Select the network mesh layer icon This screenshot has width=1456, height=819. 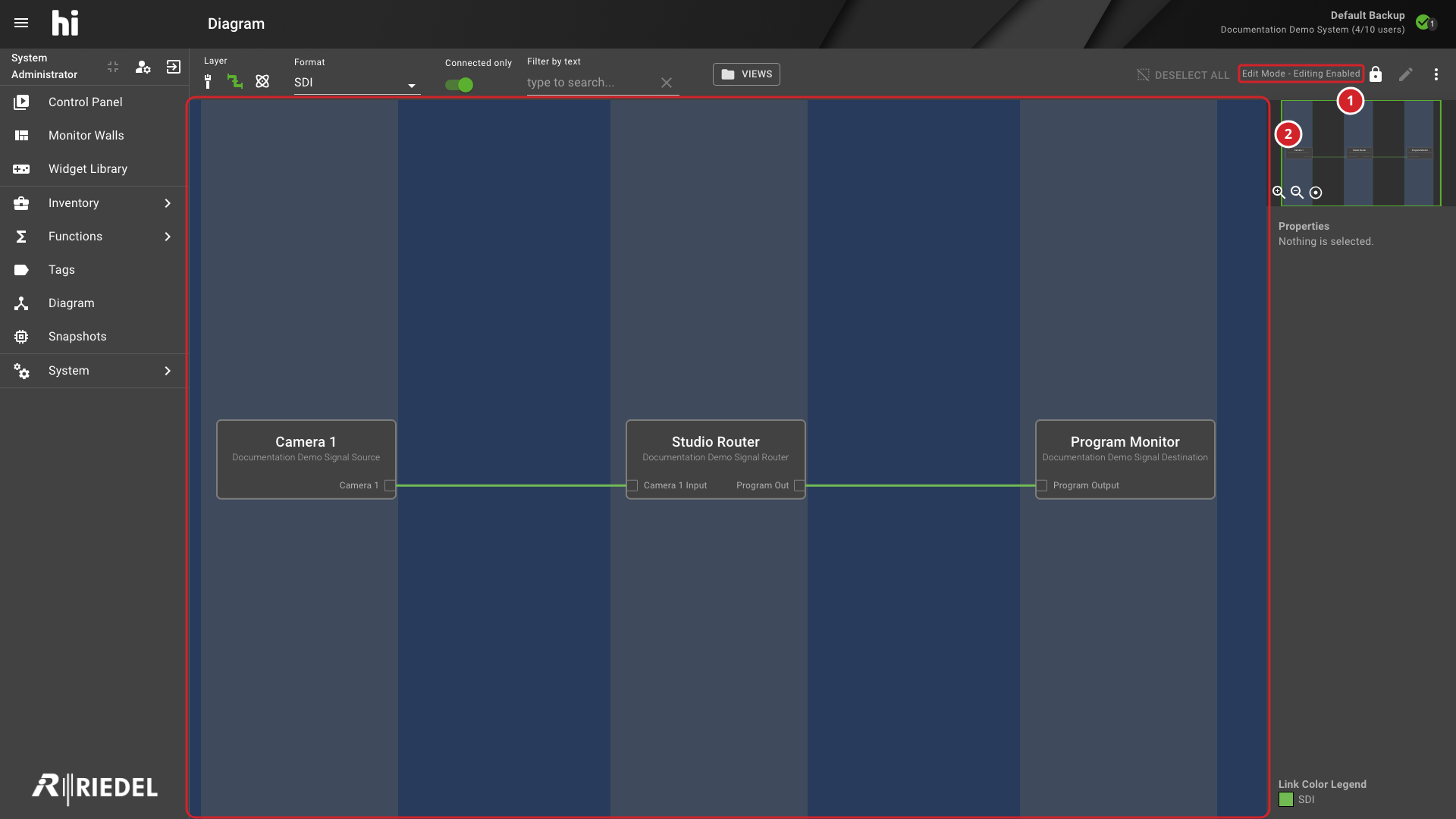(x=262, y=81)
